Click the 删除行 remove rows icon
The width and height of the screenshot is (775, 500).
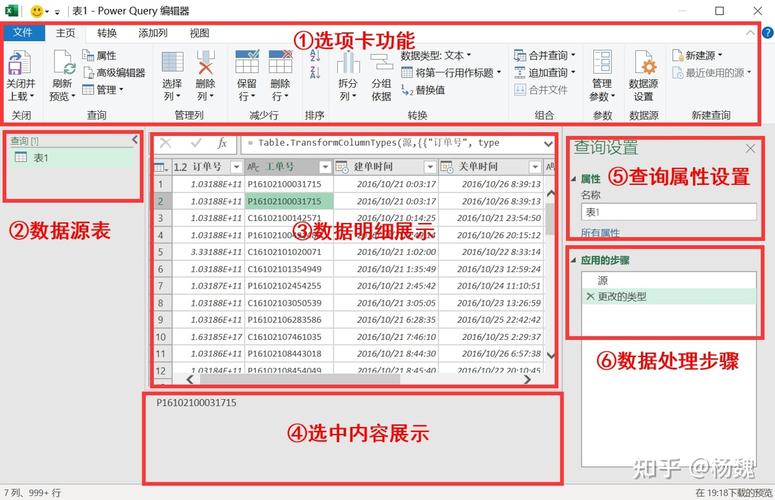[280, 62]
